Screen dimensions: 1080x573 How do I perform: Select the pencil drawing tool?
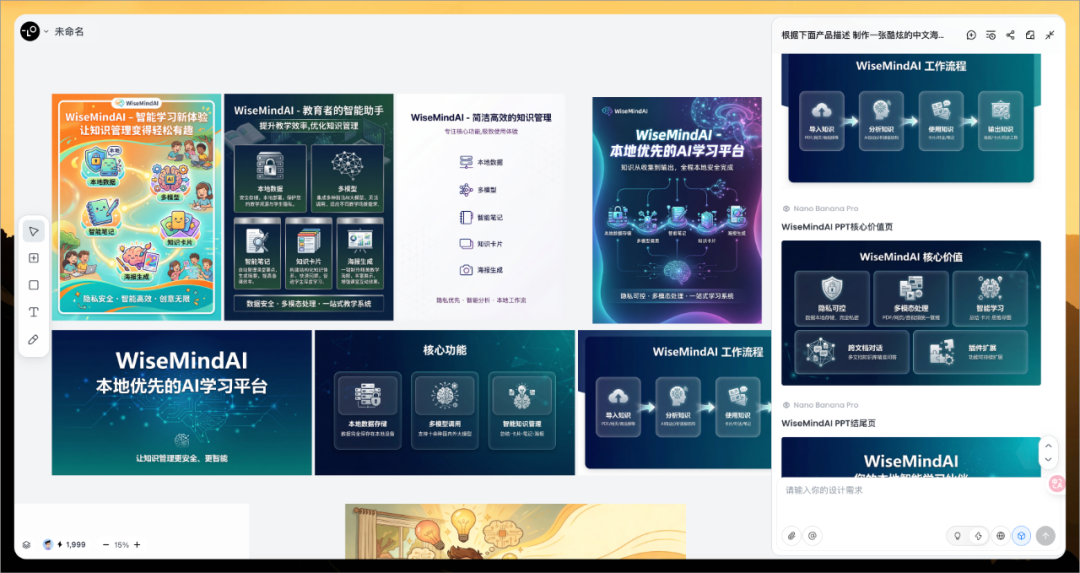click(34, 340)
